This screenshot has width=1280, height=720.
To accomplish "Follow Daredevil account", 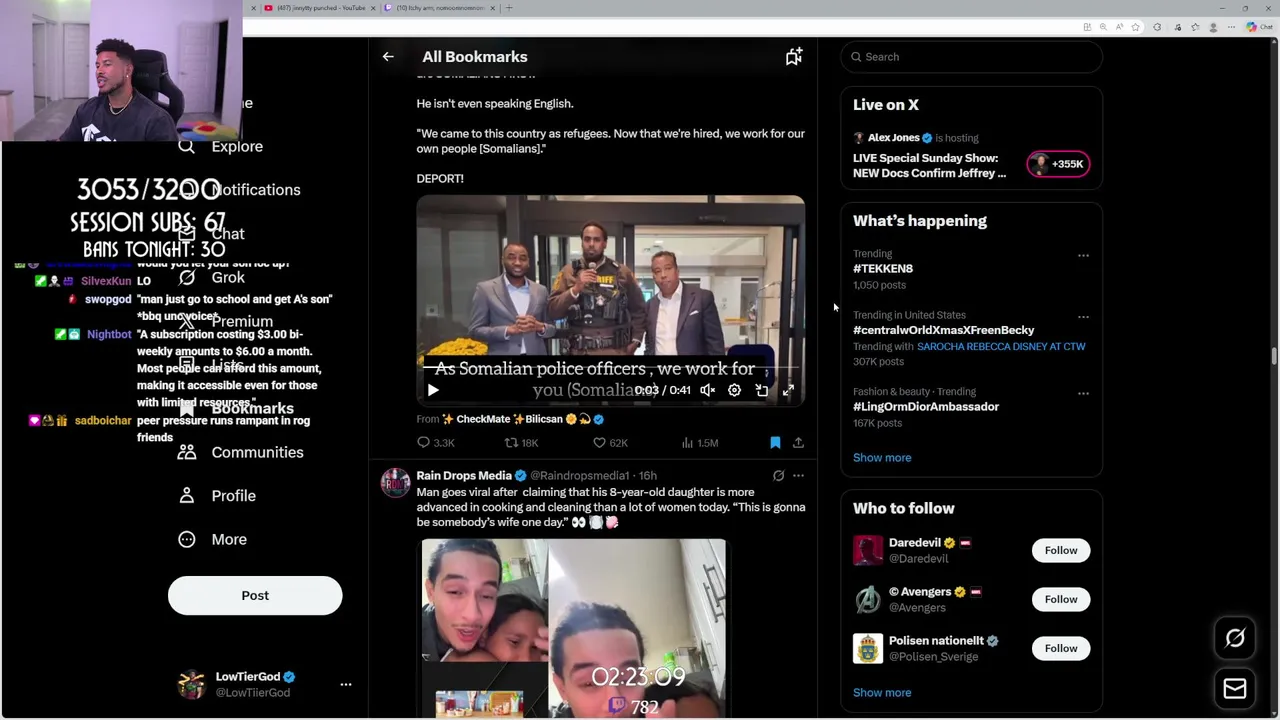I will [1061, 551].
